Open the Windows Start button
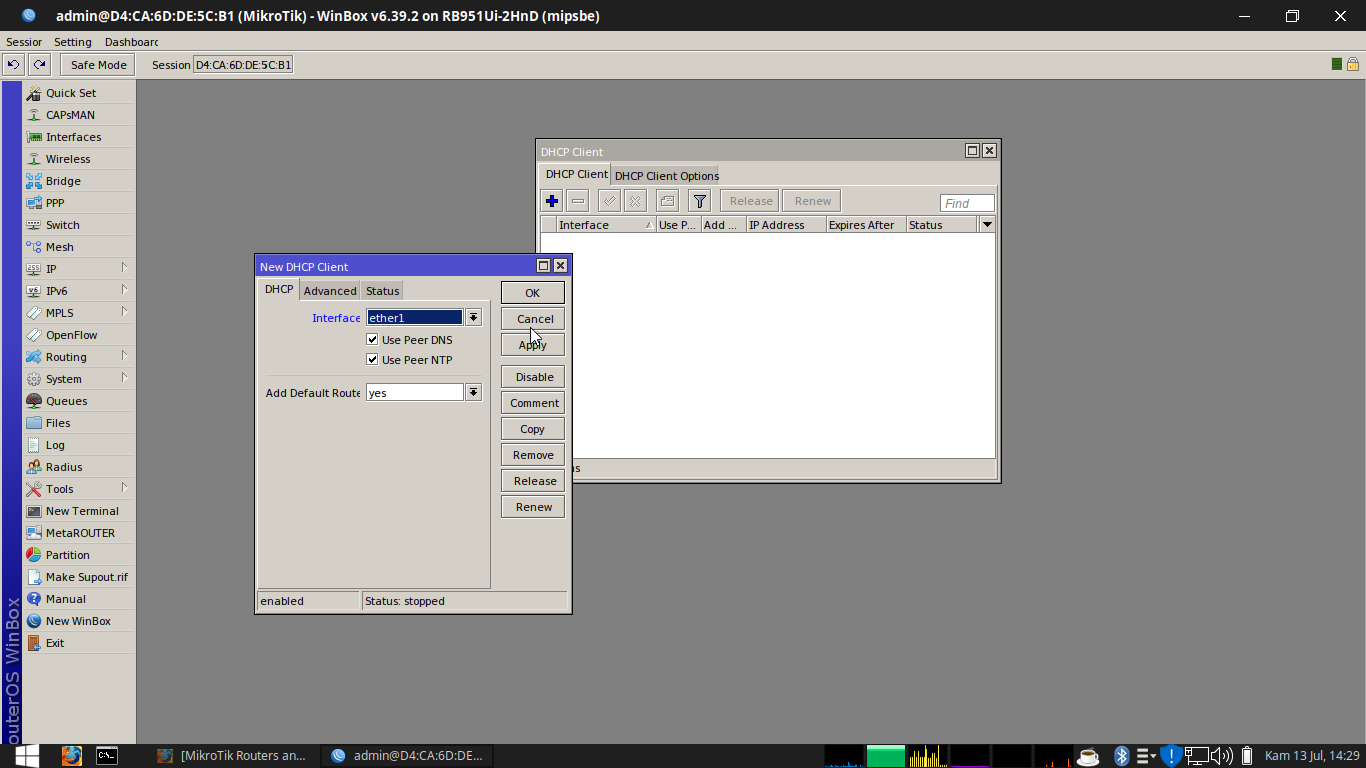This screenshot has height=768, width=1366. pos(27,756)
